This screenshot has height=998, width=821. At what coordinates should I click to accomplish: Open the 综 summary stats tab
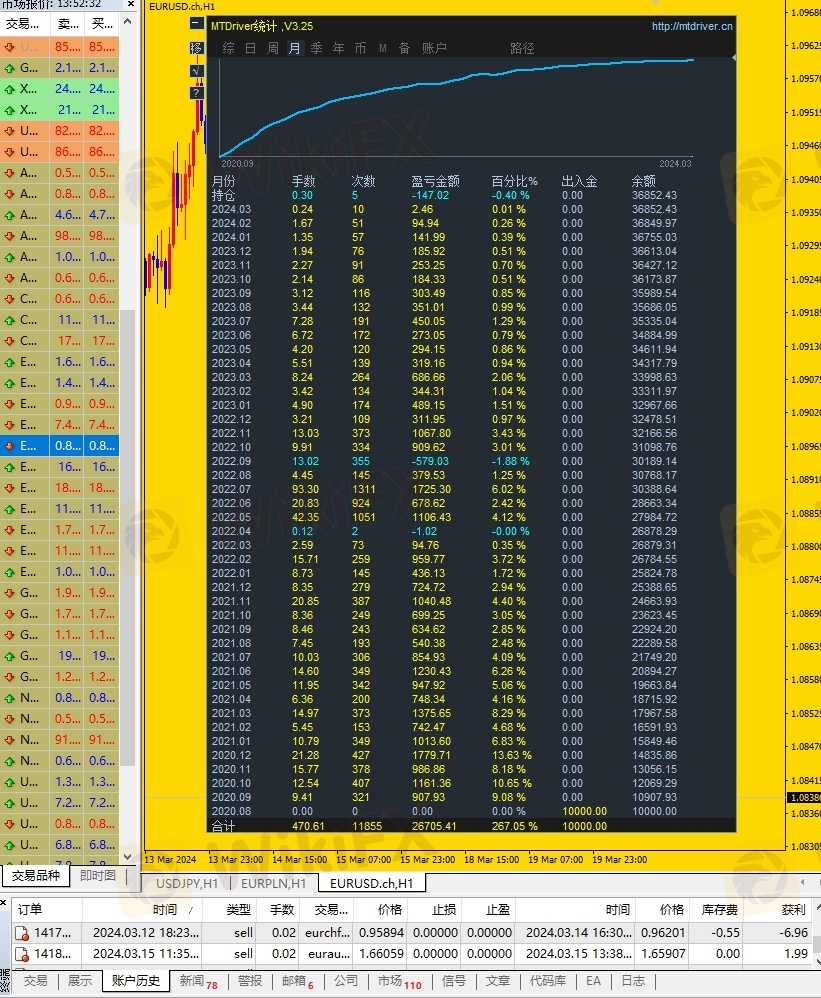[228, 48]
